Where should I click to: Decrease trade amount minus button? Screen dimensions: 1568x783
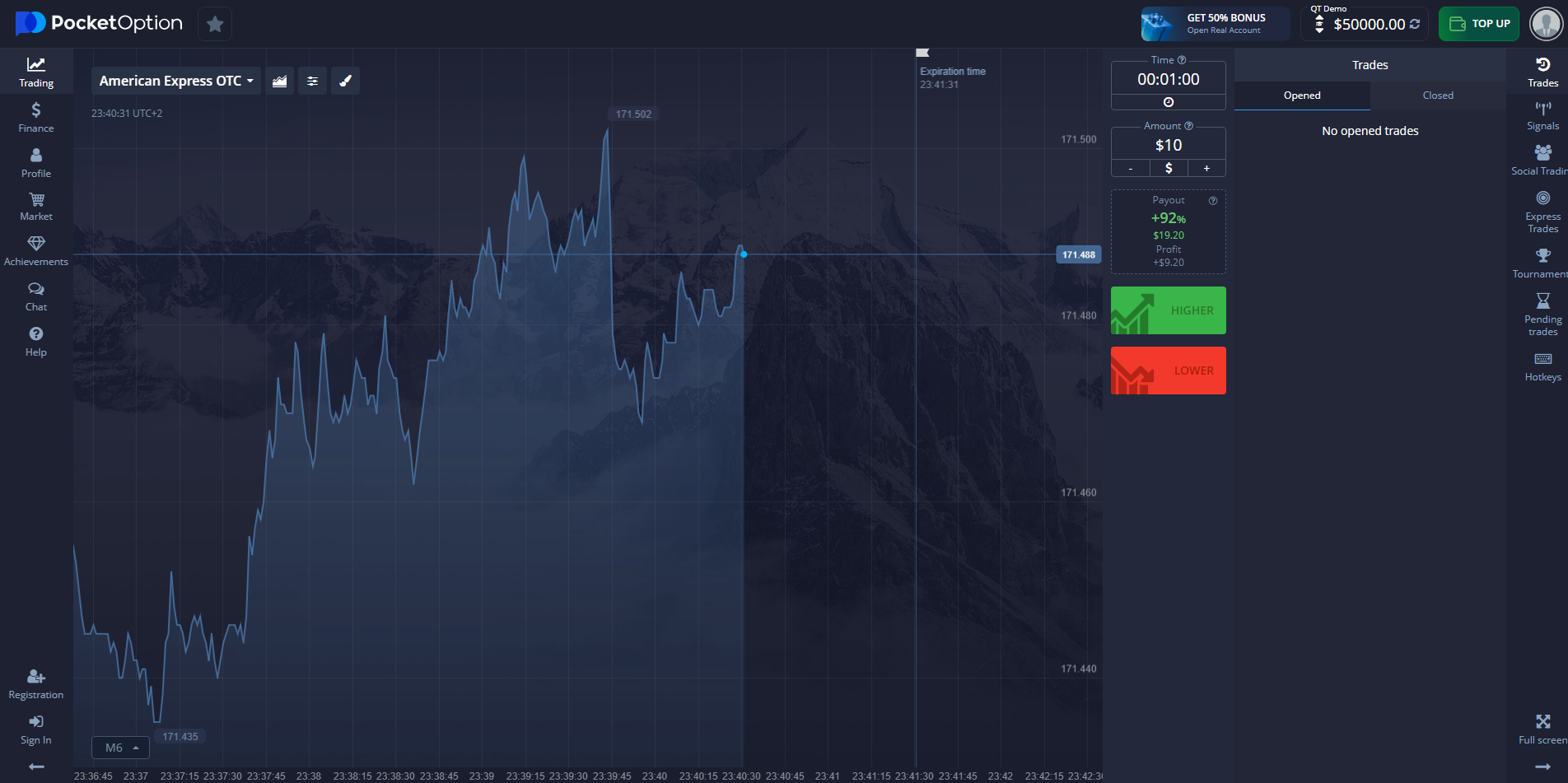click(x=1131, y=168)
